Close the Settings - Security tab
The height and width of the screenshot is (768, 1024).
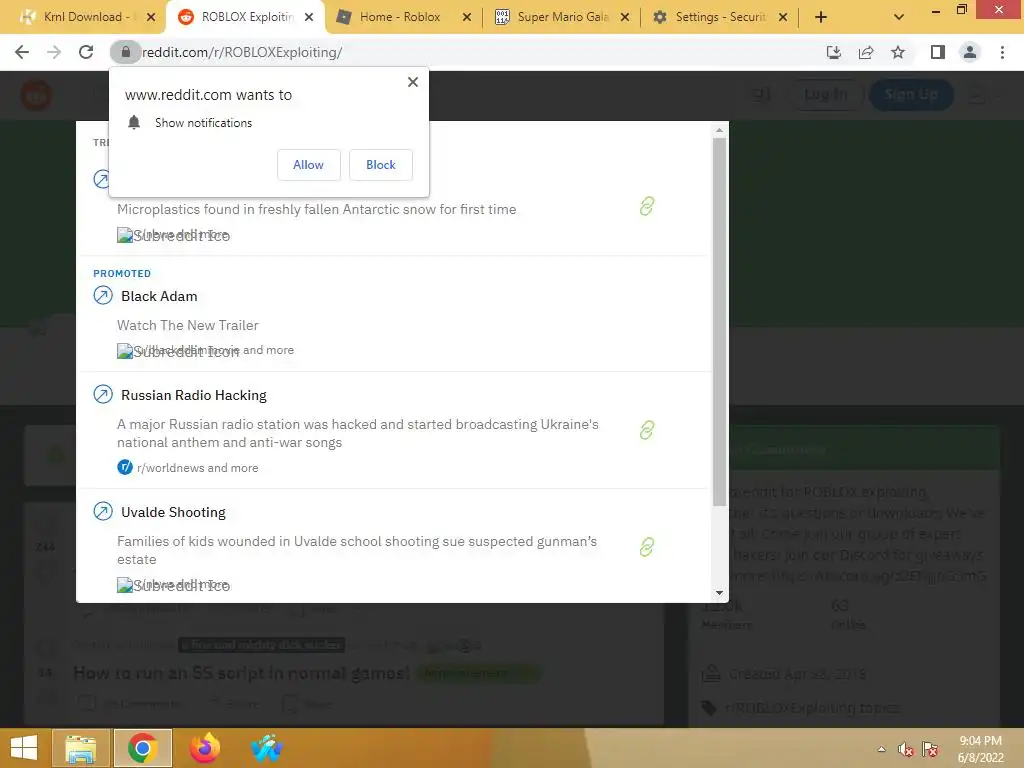click(783, 17)
